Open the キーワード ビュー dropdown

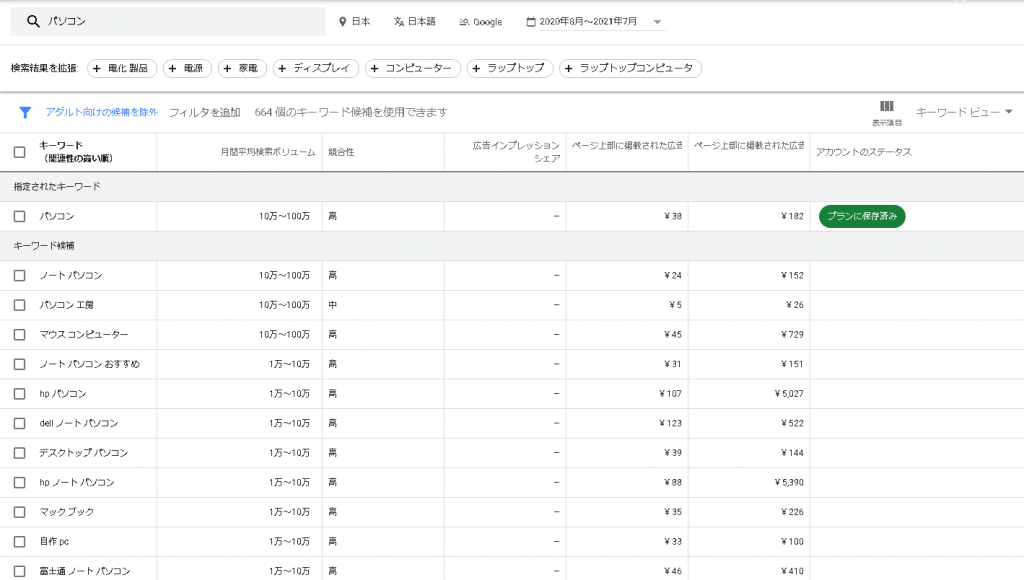[963, 112]
